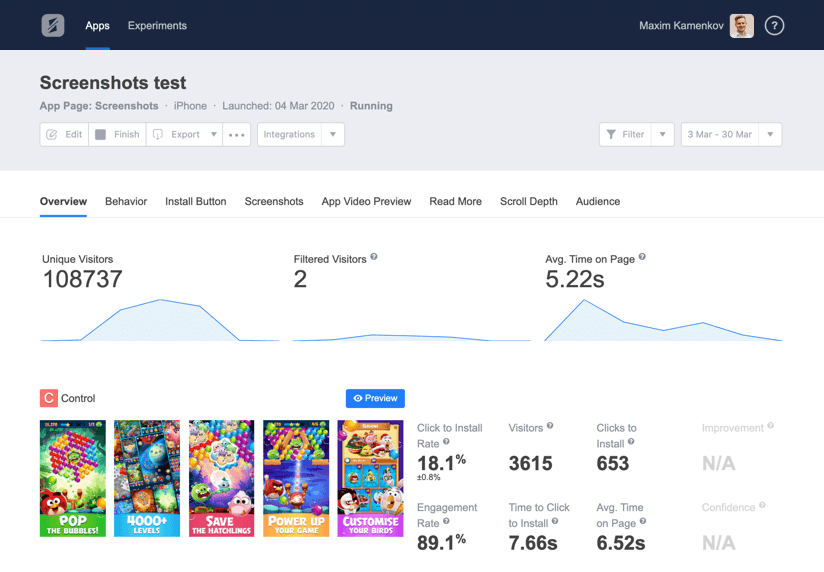The height and width of the screenshot is (572, 824).
Task: Click info icon beside Confidence
Action: coord(762,505)
